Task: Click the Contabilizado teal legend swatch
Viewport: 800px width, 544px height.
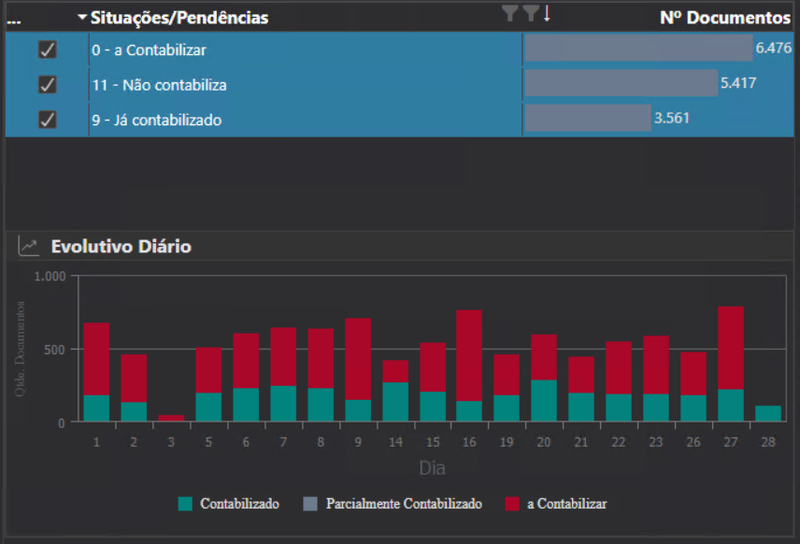Action: pyautogui.click(x=185, y=504)
